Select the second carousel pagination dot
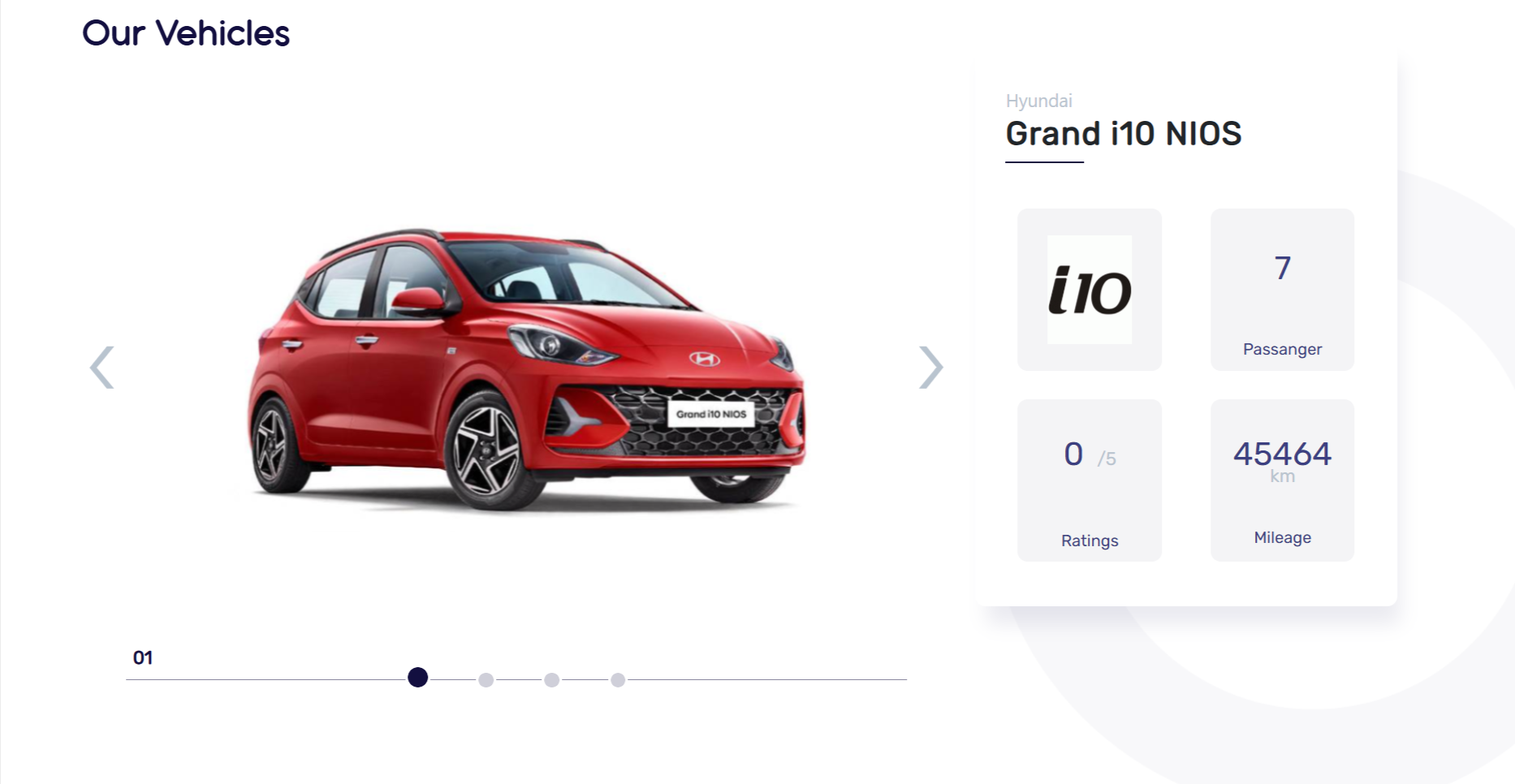Image resolution: width=1515 pixels, height=784 pixels. (x=486, y=680)
